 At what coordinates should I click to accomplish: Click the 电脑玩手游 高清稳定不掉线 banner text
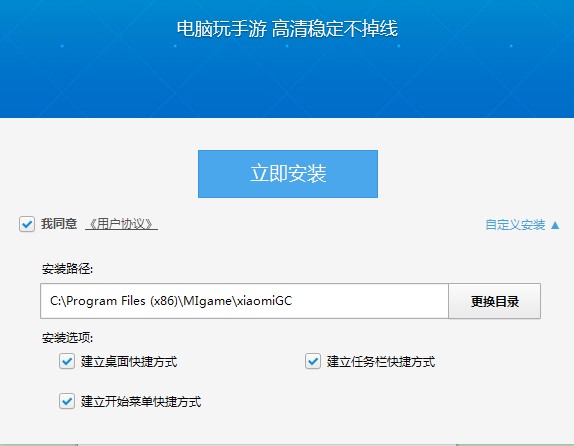click(287, 29)
